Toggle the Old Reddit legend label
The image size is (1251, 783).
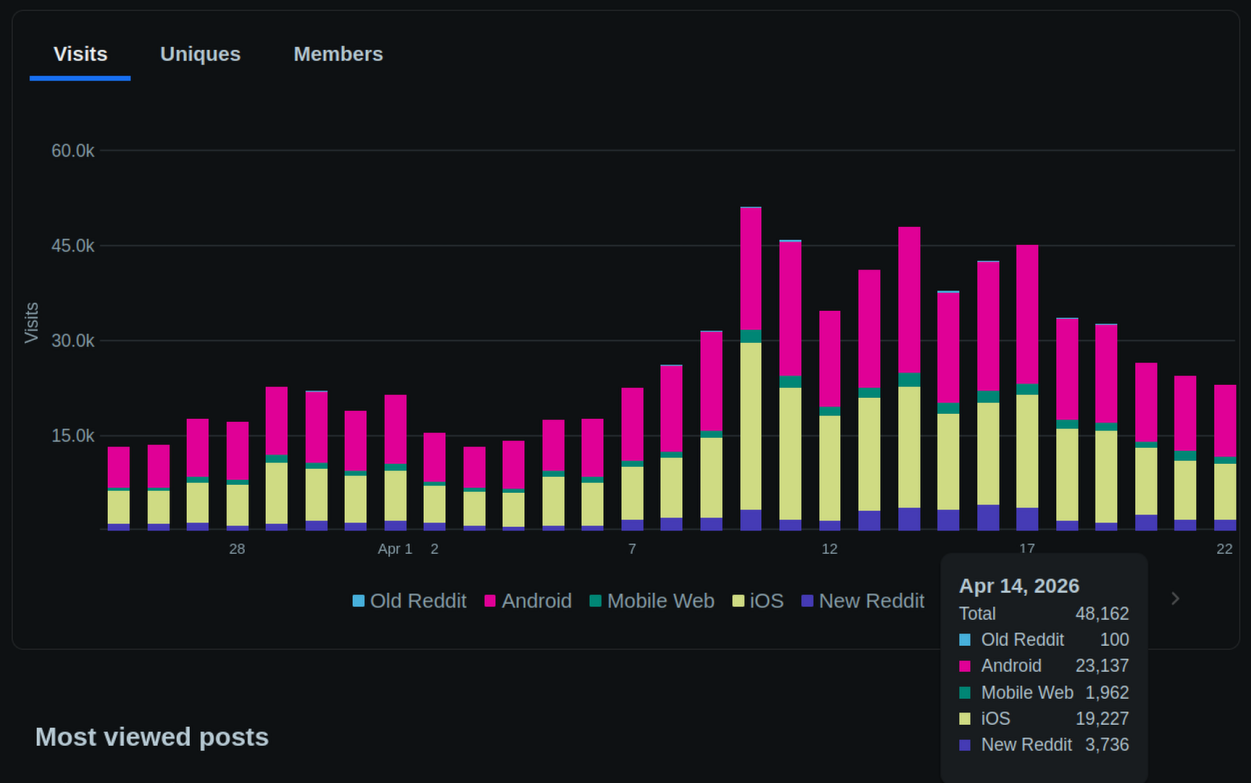[x=418, y=601]
